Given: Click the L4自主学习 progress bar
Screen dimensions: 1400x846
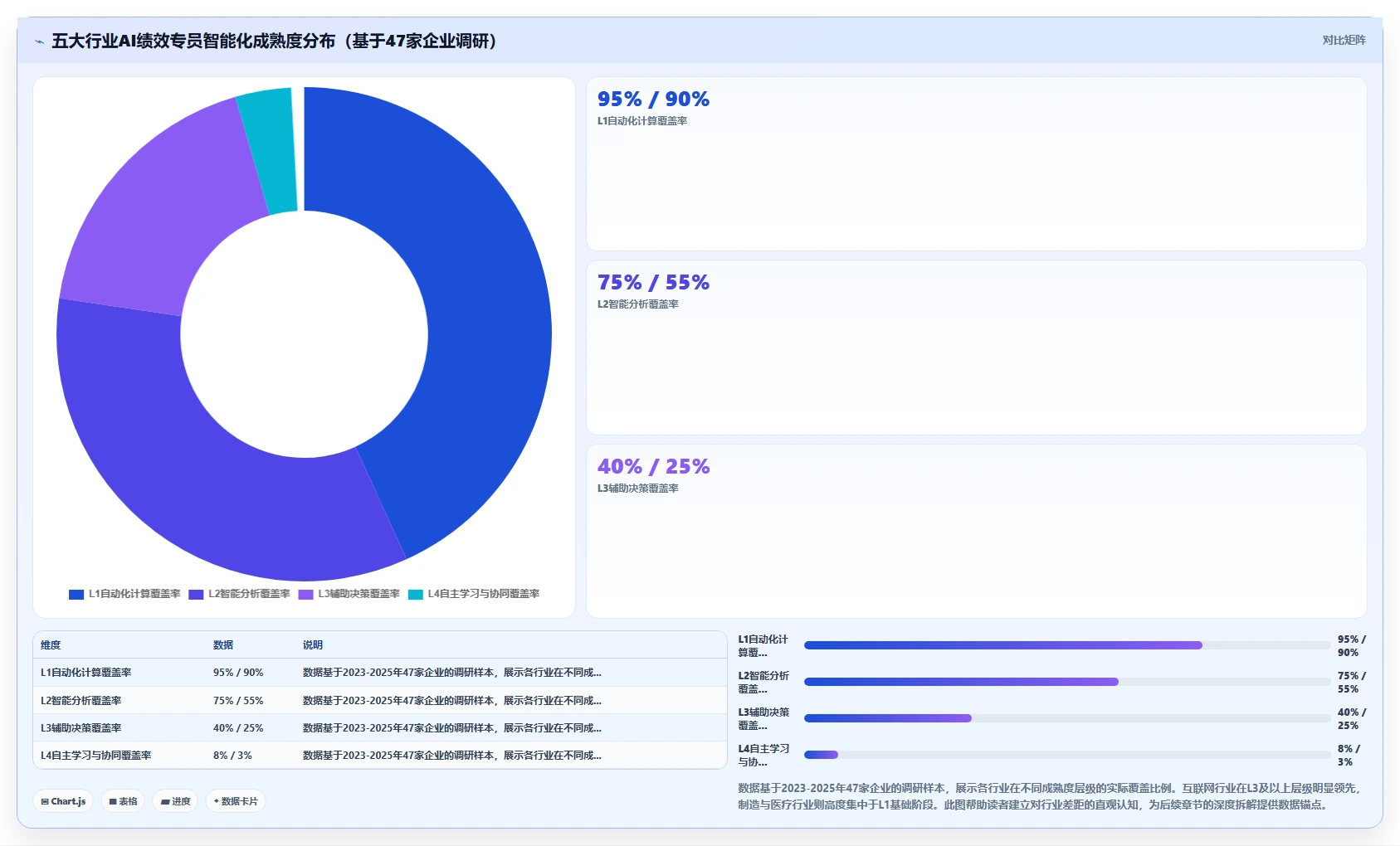Looking at the screenshot, I should (1067, 755).
